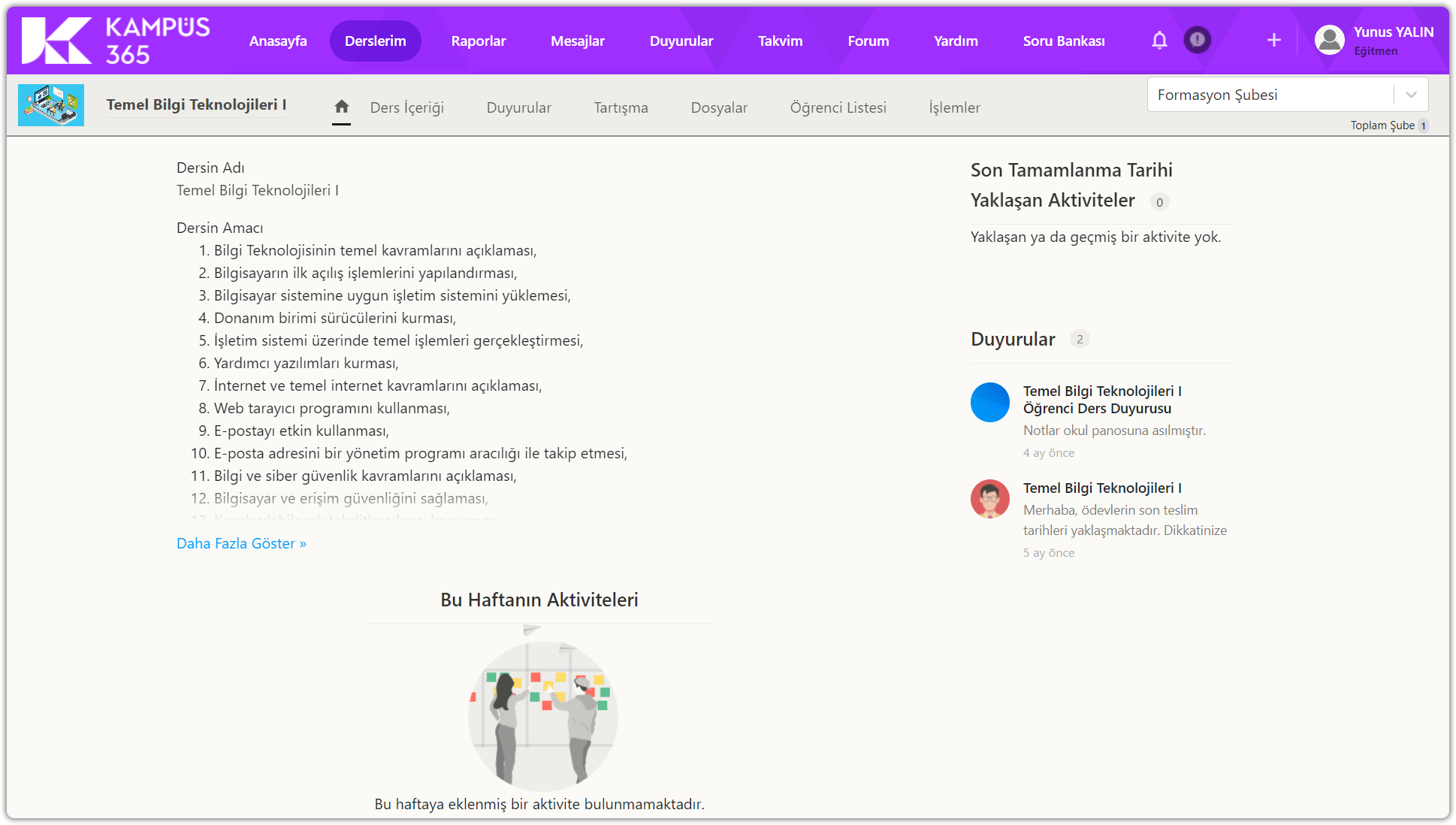
Task: Open the Dosyalar tab
Action: (x=718, y=107)
